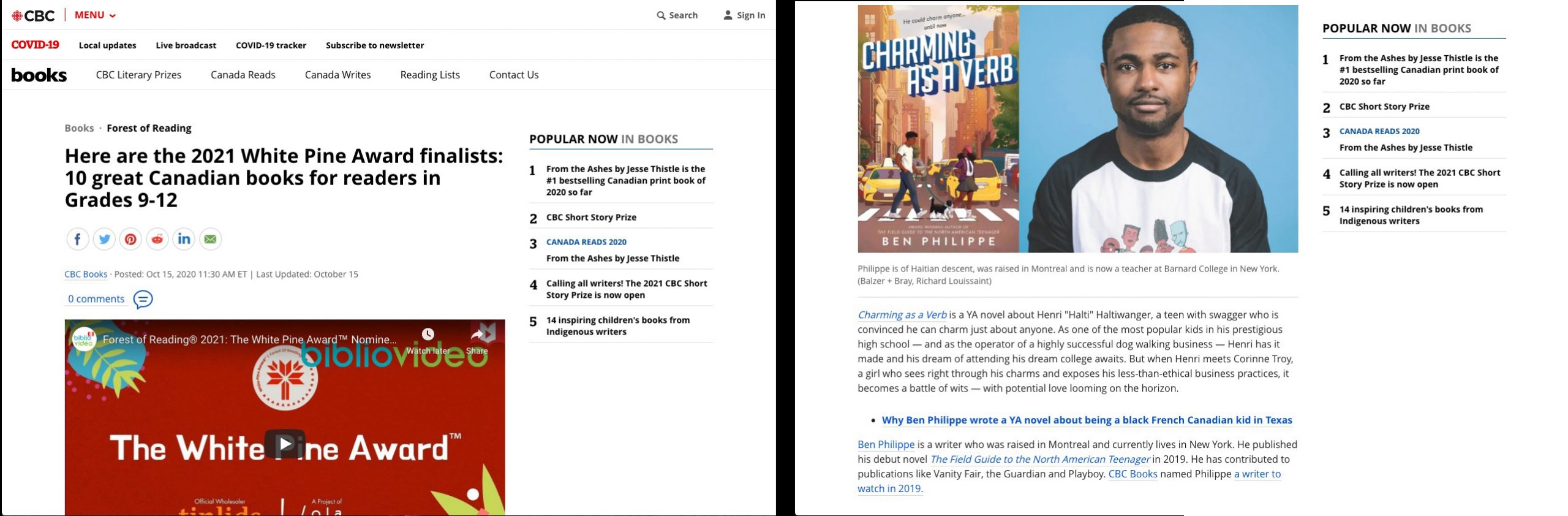Click the Watch later clock icon

point(428,335)
